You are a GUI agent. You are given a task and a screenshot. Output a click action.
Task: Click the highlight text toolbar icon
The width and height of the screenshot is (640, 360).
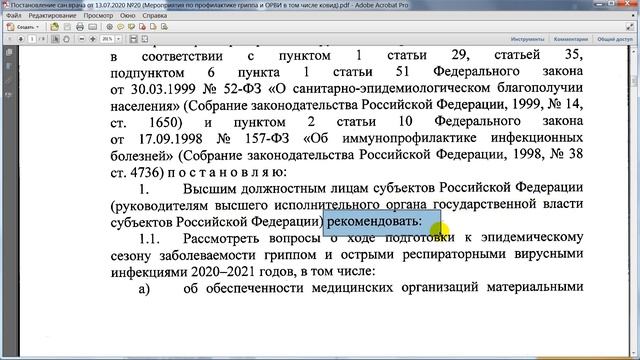coord(131,27)
